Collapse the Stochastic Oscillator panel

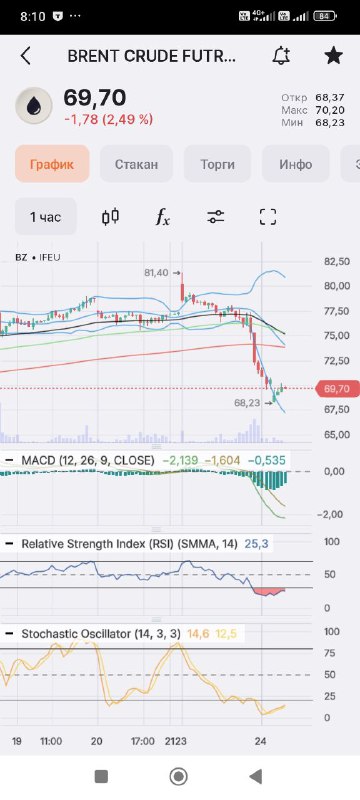point(9,634)
